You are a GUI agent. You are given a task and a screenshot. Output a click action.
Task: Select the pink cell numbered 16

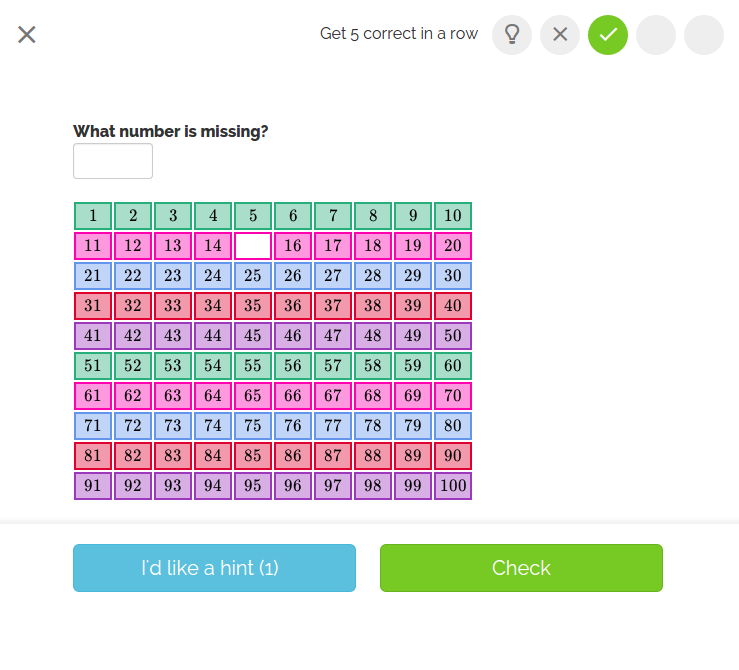293,245
